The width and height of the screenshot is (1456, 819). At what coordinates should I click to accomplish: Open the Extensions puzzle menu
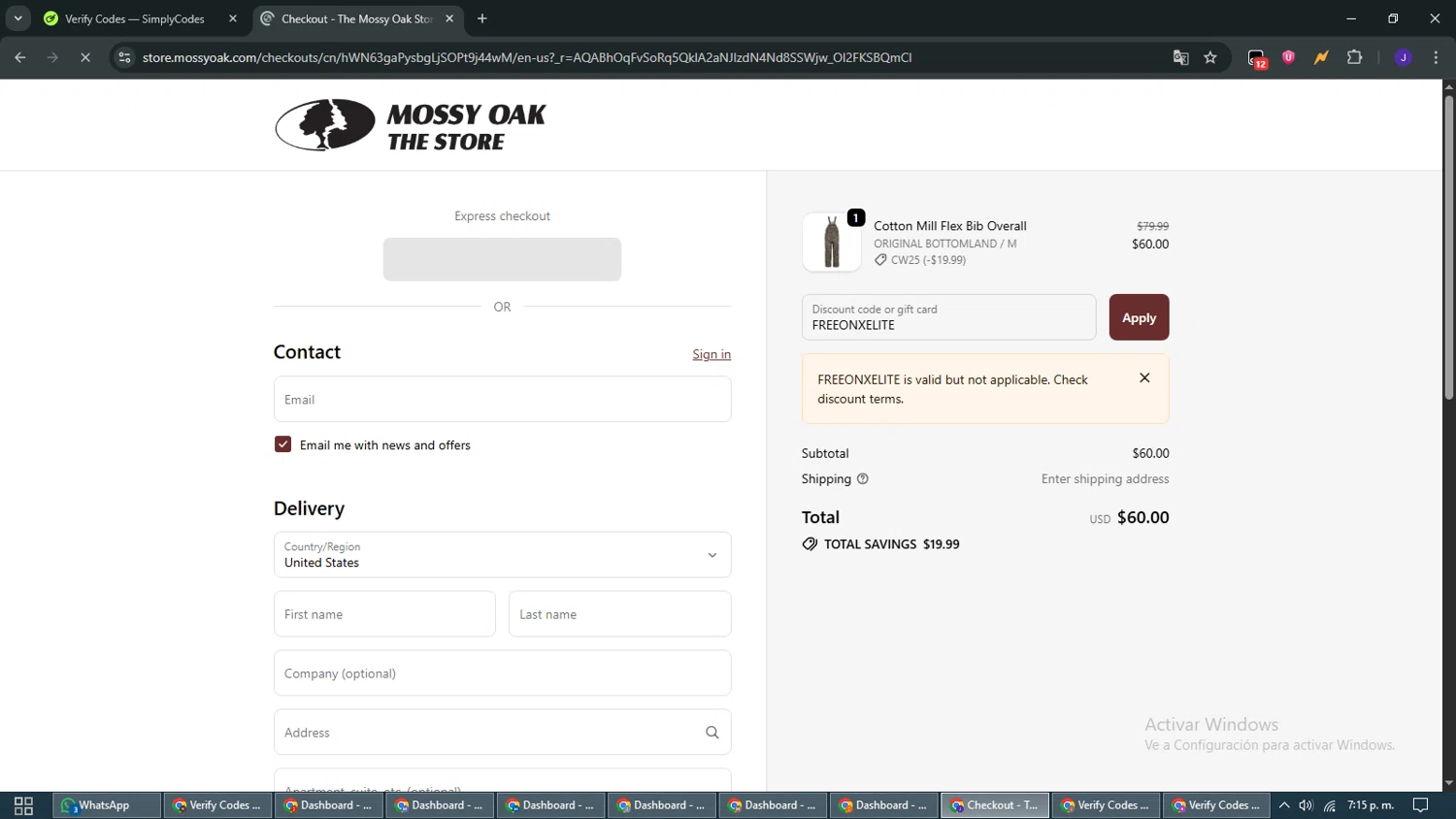(x=1355, y=57)
